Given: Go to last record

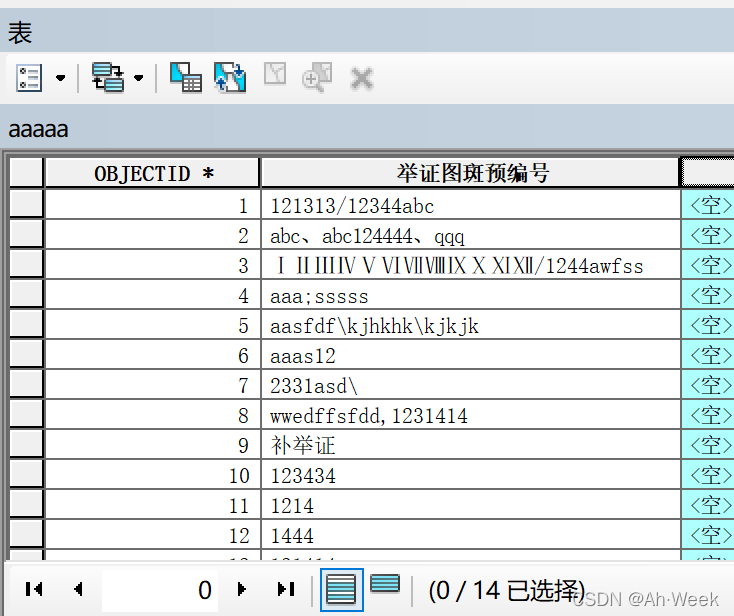Looking at the screenshot, I should [286, 589].
